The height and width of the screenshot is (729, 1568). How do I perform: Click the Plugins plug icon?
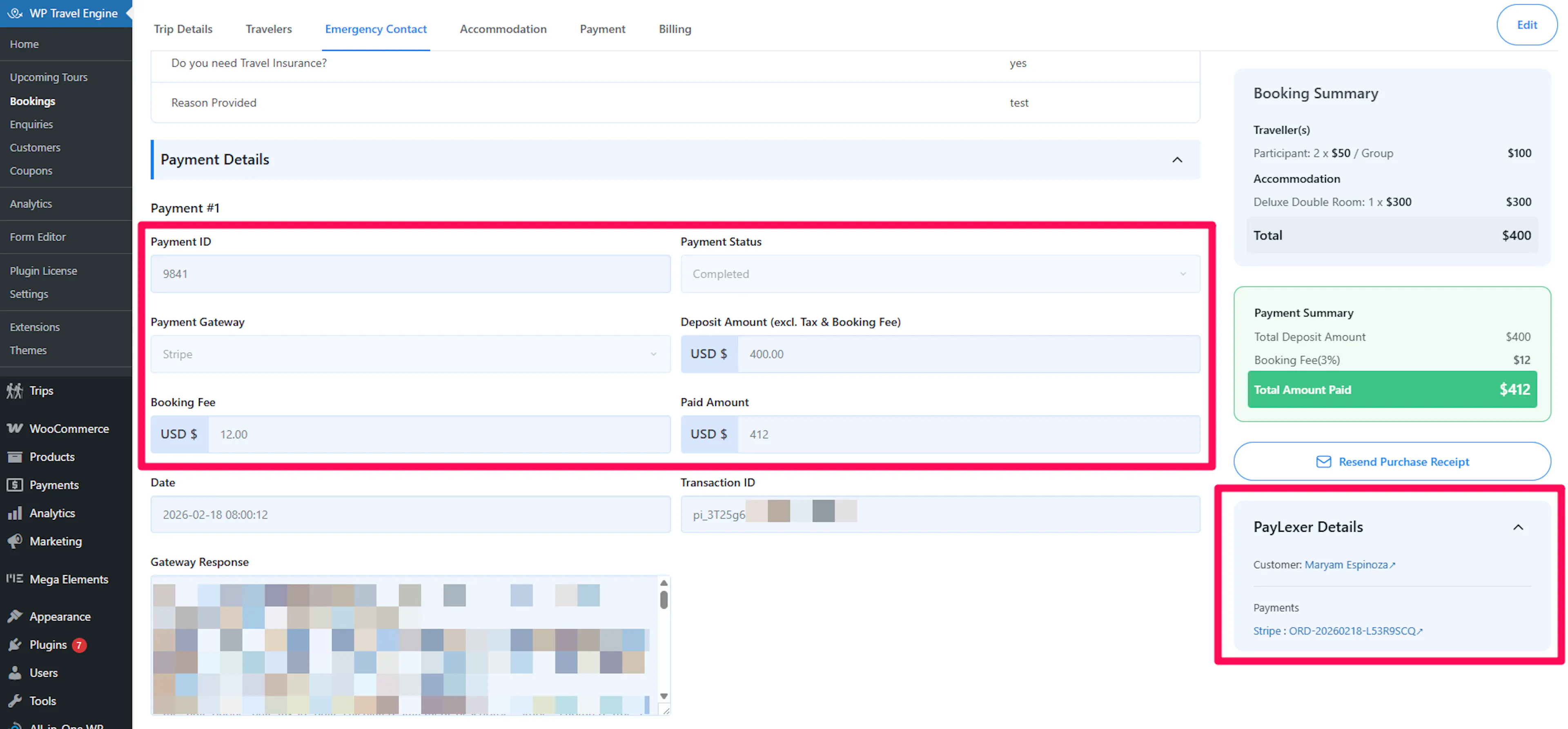pyautogui.click(x=15, y=644)
